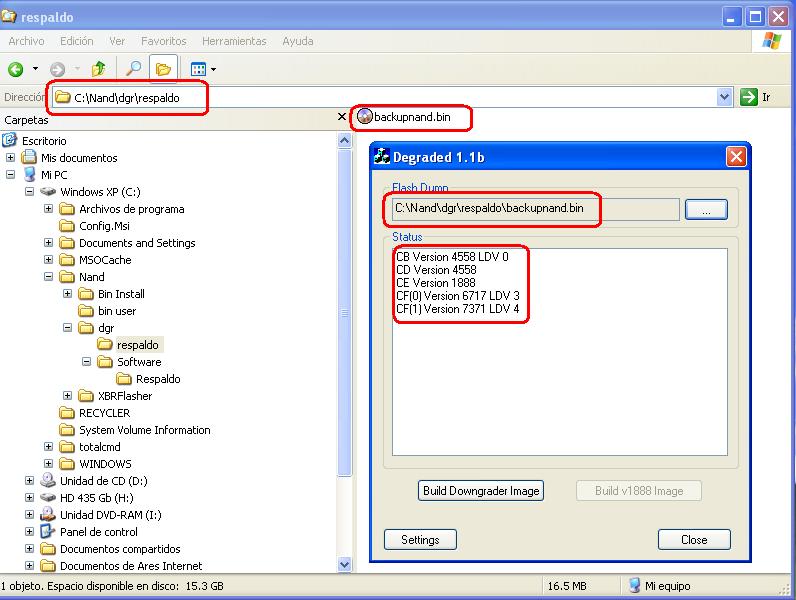Click the Unidad de CD (D:) drive icon
Image resolution: width=796 pixels, height=600 pixels.
pyautogui.click(x=48, y=480)
